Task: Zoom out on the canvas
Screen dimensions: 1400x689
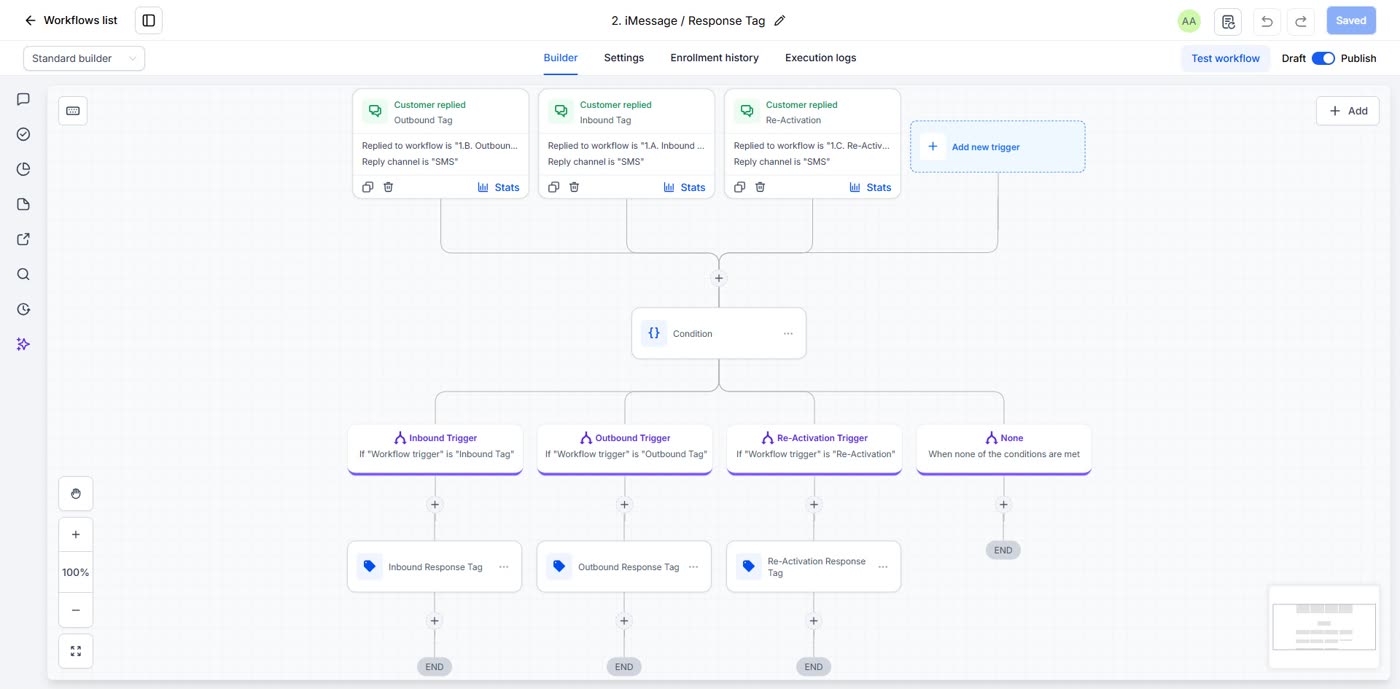Action: tap(76, 610)
